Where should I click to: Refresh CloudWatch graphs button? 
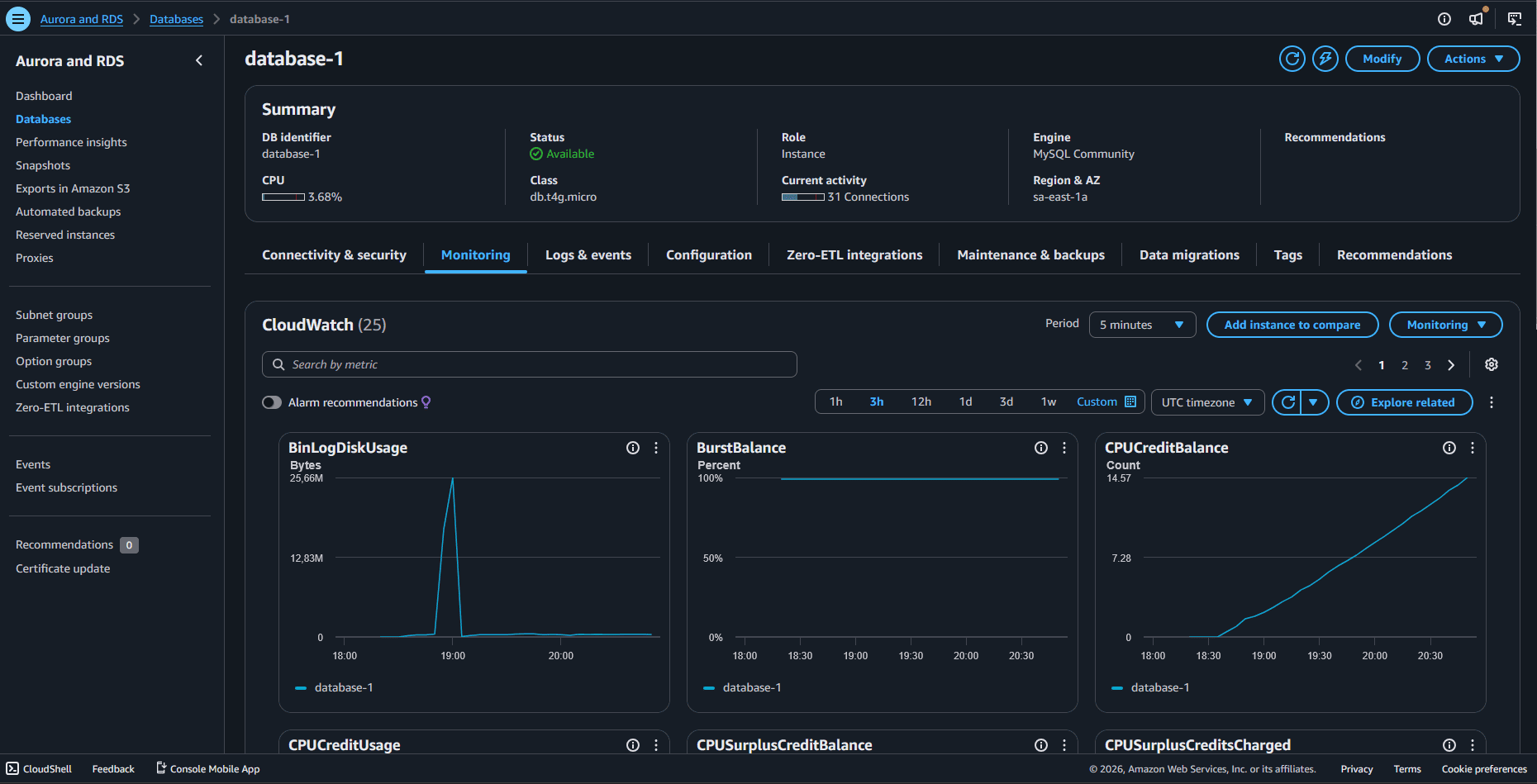(1287, 402)
